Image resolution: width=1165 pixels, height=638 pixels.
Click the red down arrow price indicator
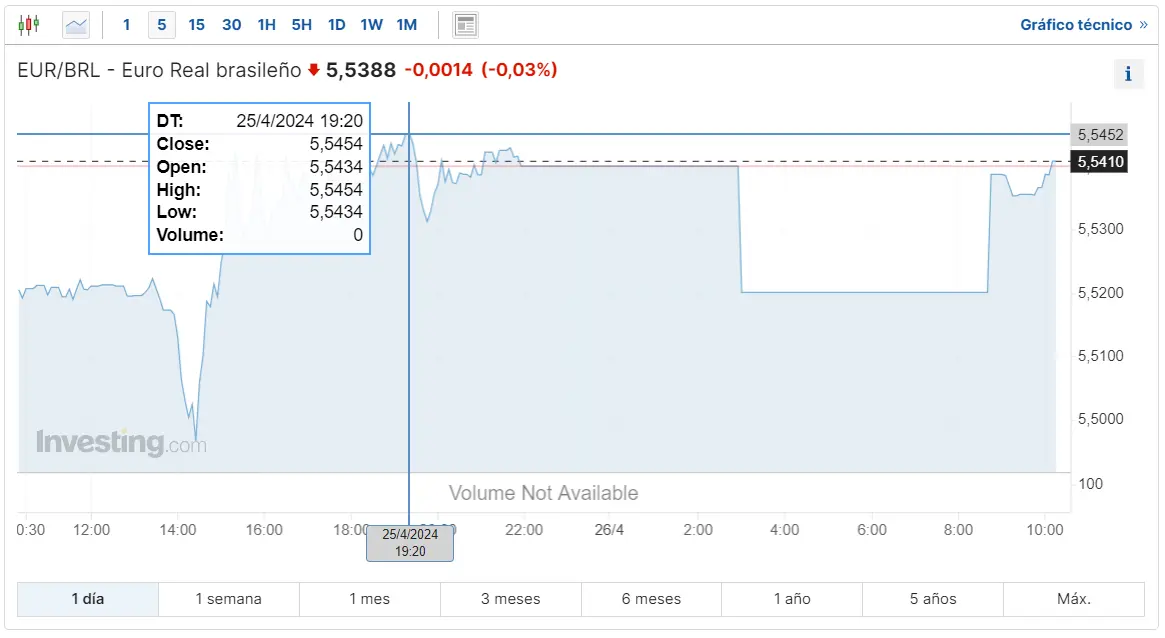pyautogui.click(x=314, y=70)
